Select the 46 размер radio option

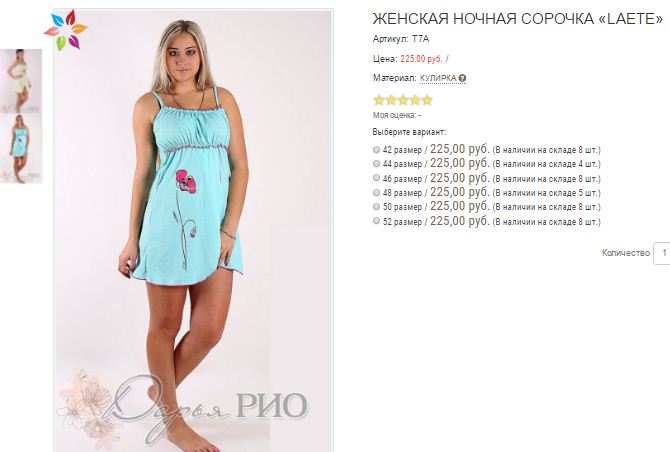click(376, 178)
